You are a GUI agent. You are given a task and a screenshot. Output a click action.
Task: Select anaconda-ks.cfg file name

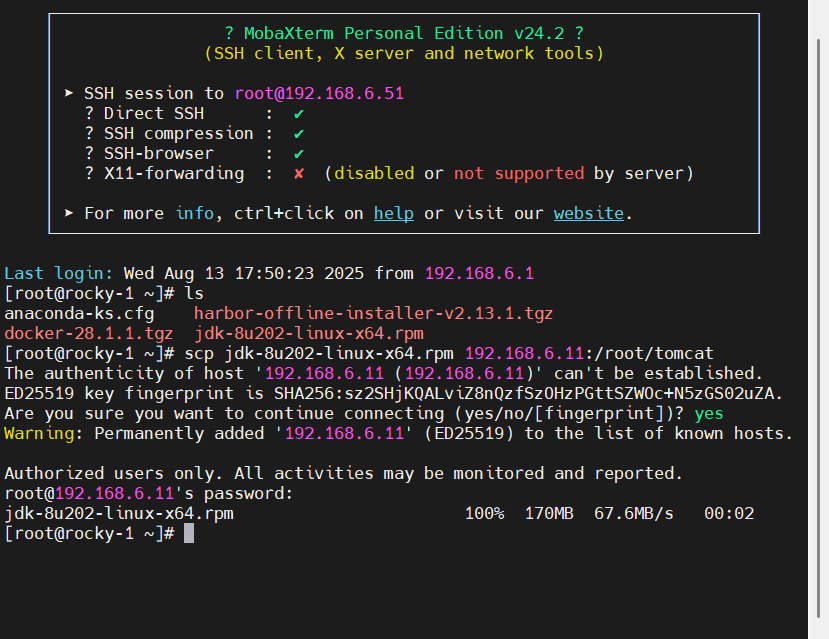point(79,313)
